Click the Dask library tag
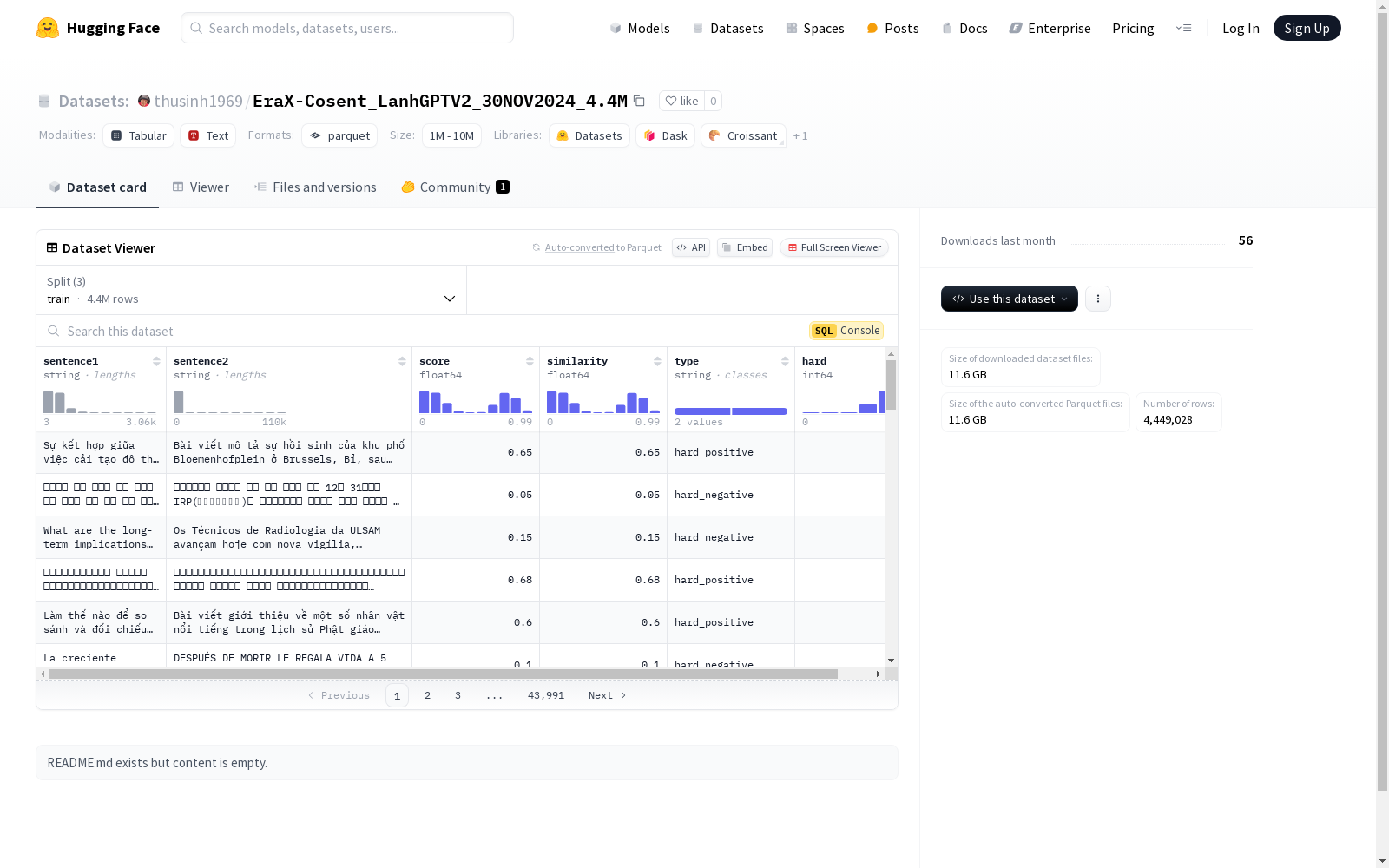 point(665,135)
